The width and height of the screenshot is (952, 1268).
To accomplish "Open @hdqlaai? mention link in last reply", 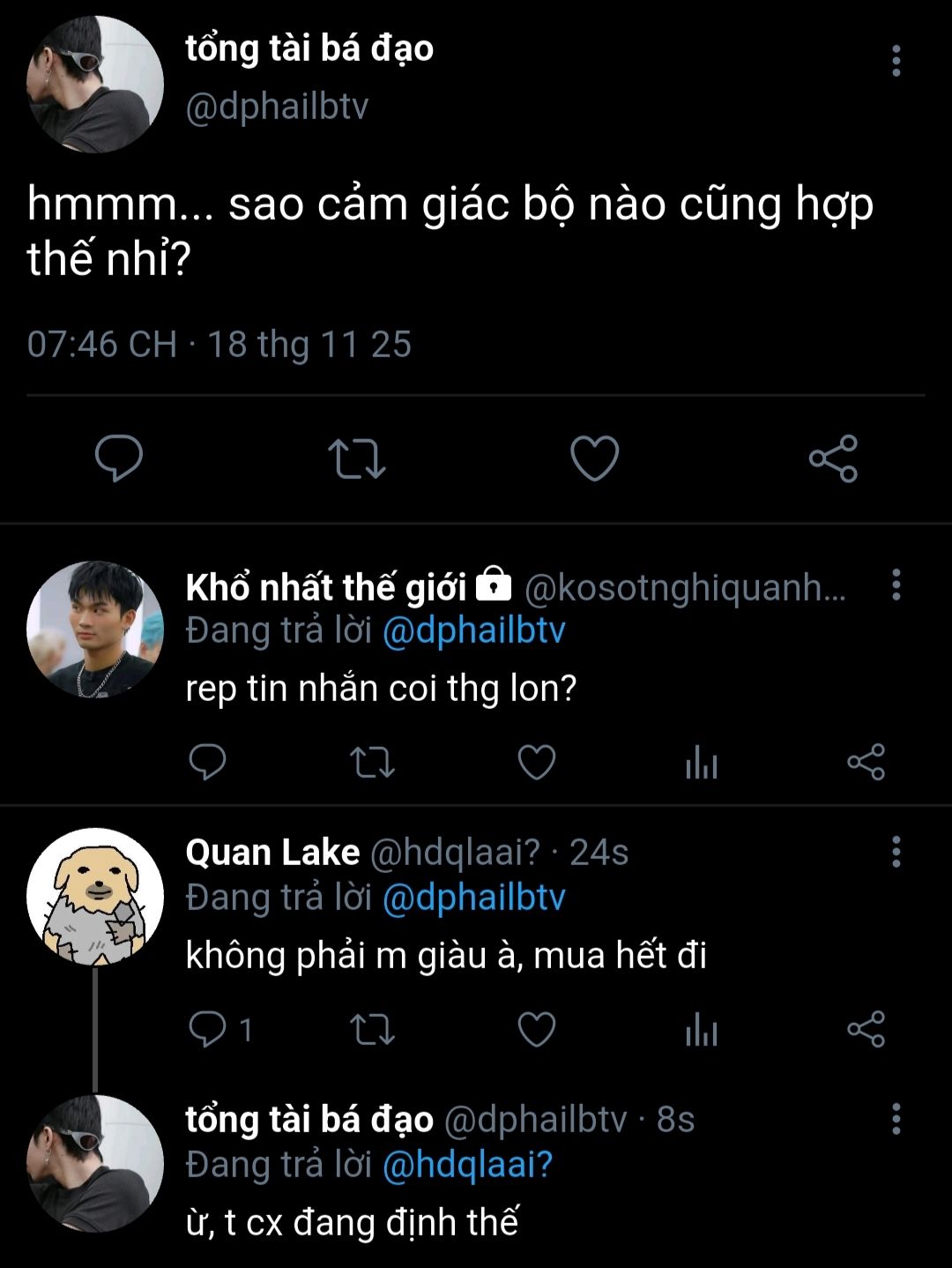I will pos(467,1165).
